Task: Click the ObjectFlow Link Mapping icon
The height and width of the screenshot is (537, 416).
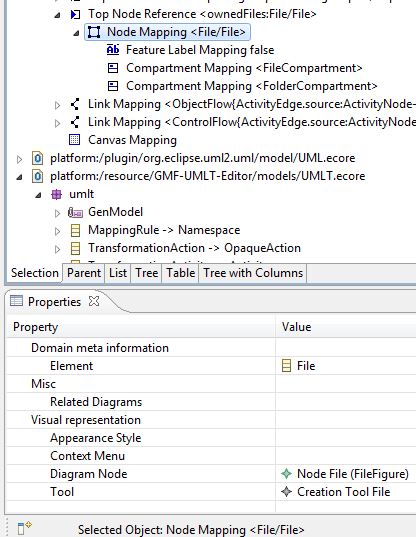Action: 75,104
